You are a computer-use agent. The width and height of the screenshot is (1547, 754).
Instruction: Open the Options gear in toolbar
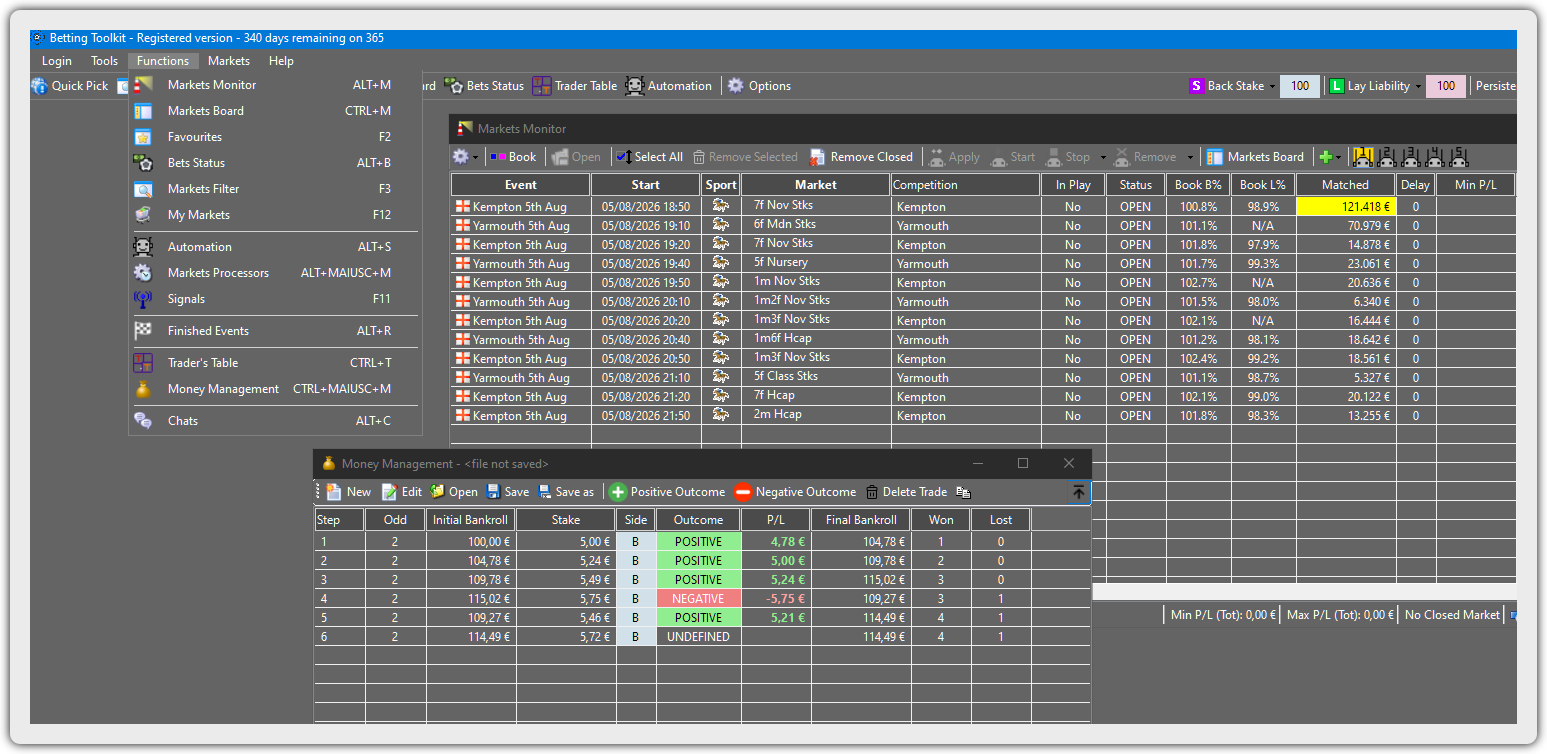(736, 86)
